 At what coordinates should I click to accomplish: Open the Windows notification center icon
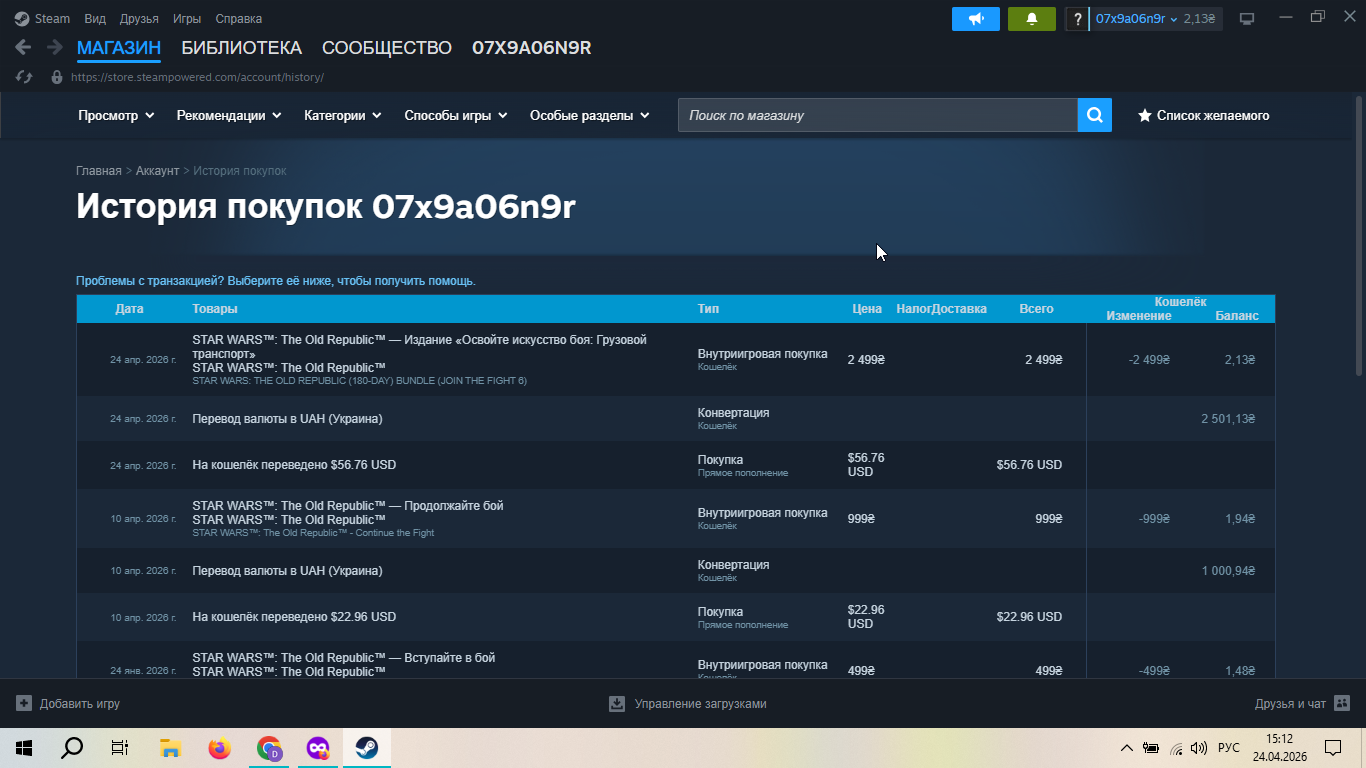coord(1332,747)
